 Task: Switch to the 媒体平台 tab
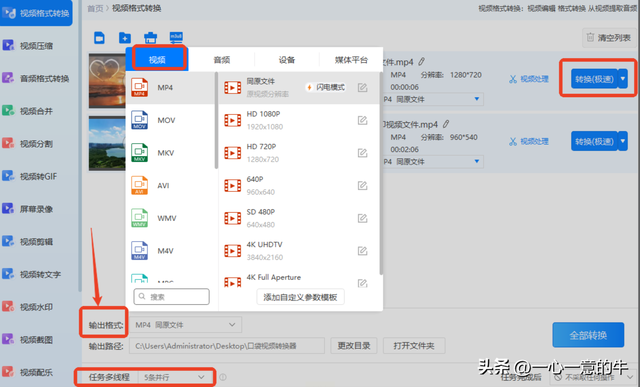tap(351, 60)
